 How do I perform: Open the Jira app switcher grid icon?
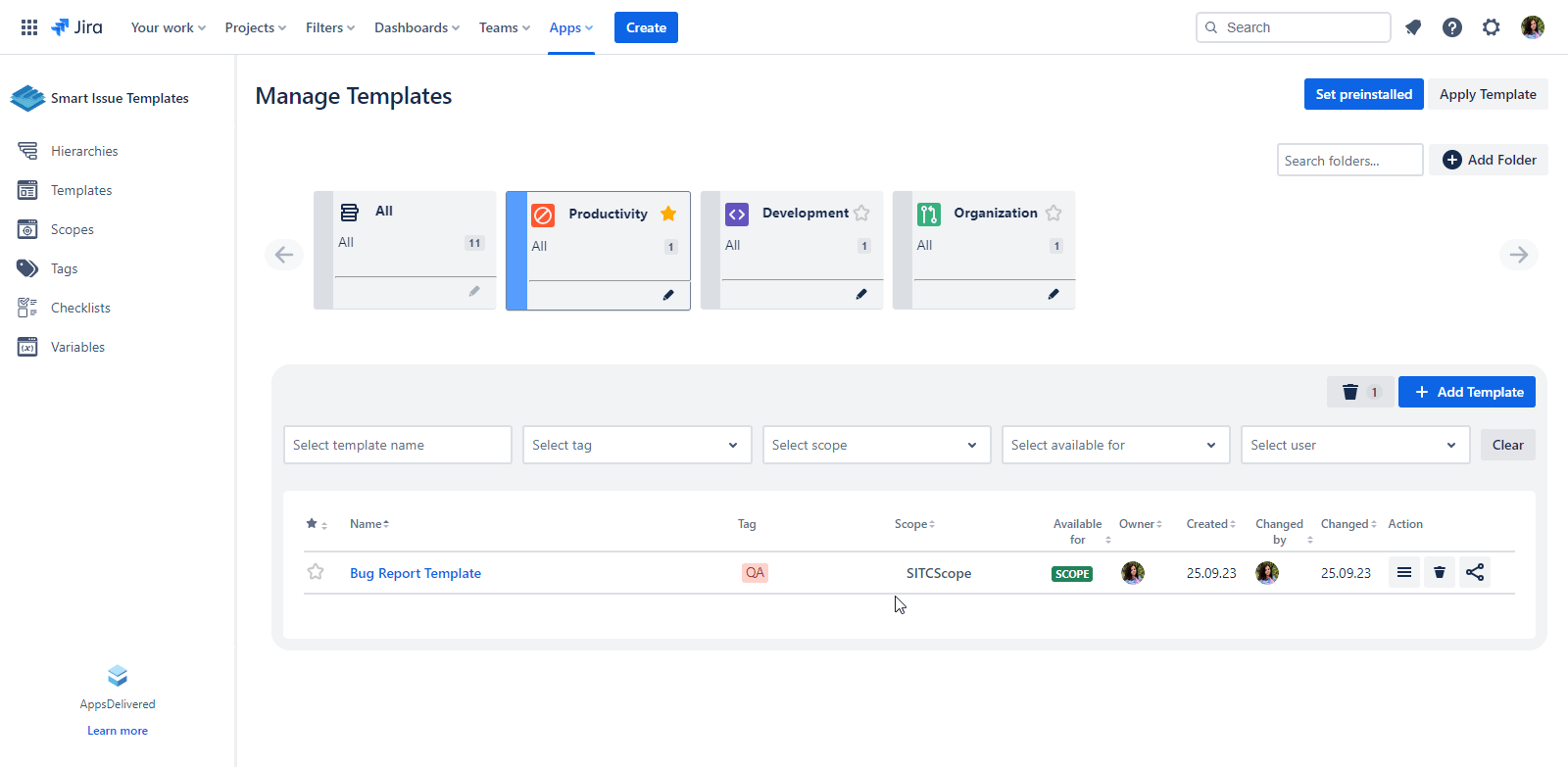click(29, 27)
